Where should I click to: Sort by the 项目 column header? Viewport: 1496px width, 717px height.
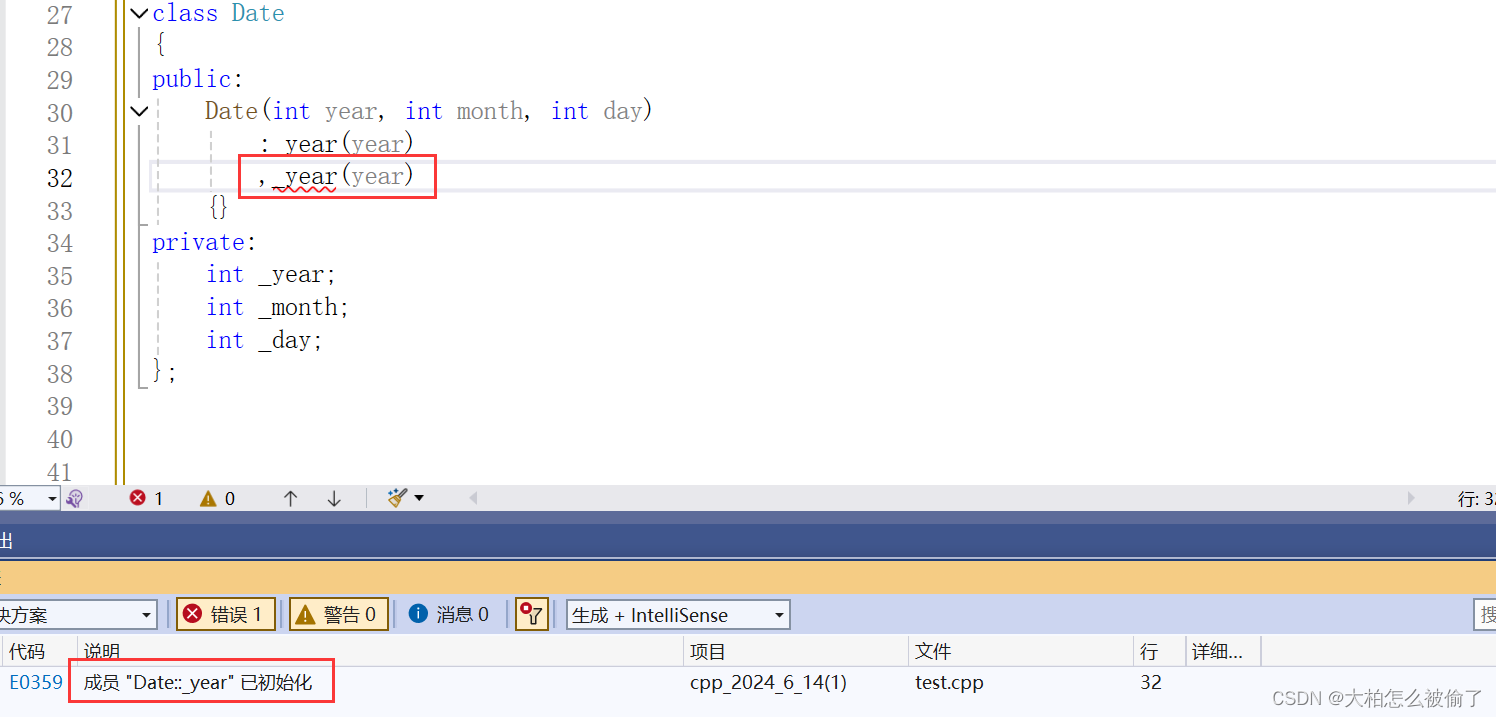[x=796, y=652]
